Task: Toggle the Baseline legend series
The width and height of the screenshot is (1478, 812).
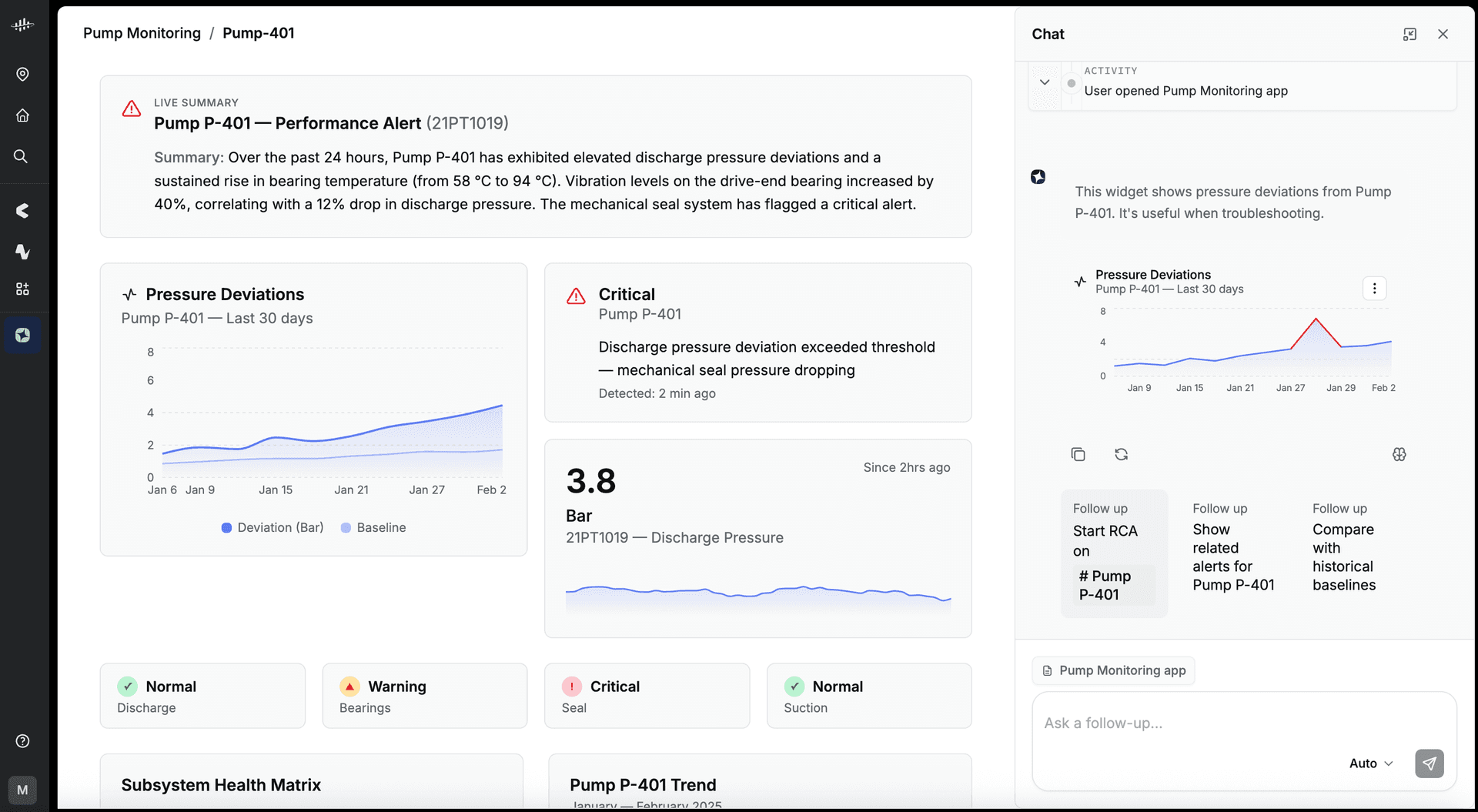Action: point(373,527)
